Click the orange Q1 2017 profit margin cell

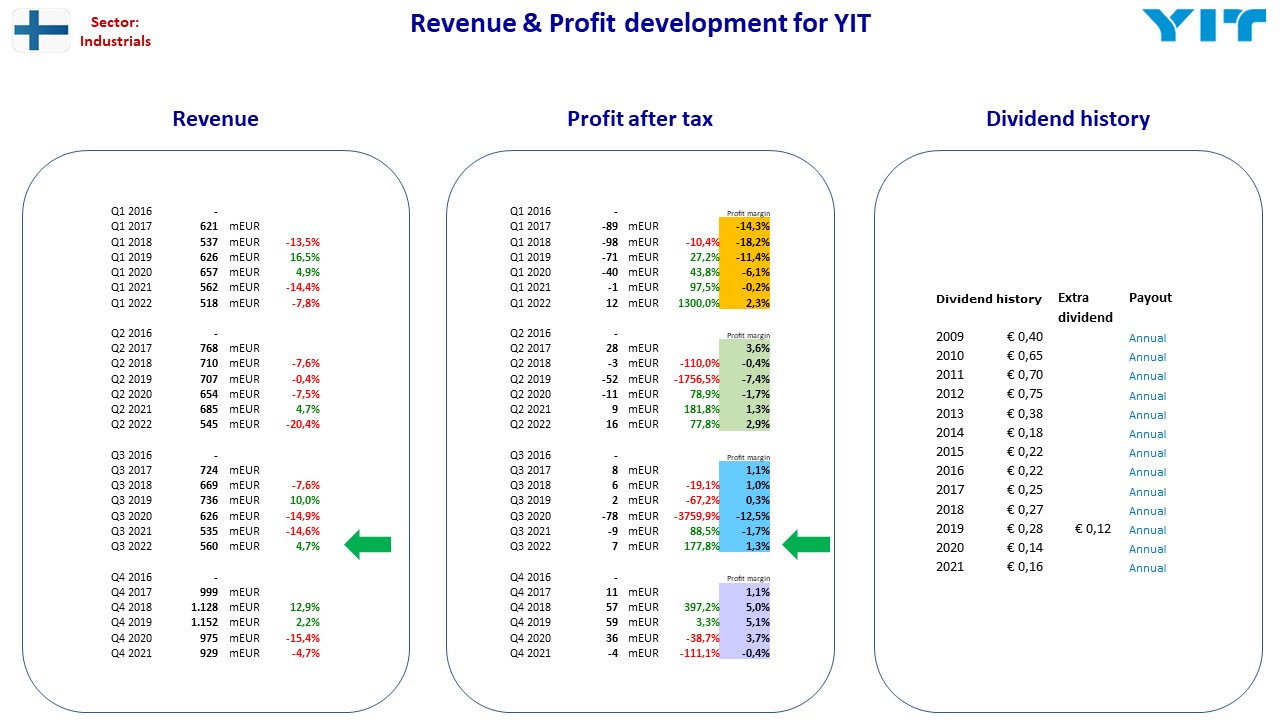745,226
